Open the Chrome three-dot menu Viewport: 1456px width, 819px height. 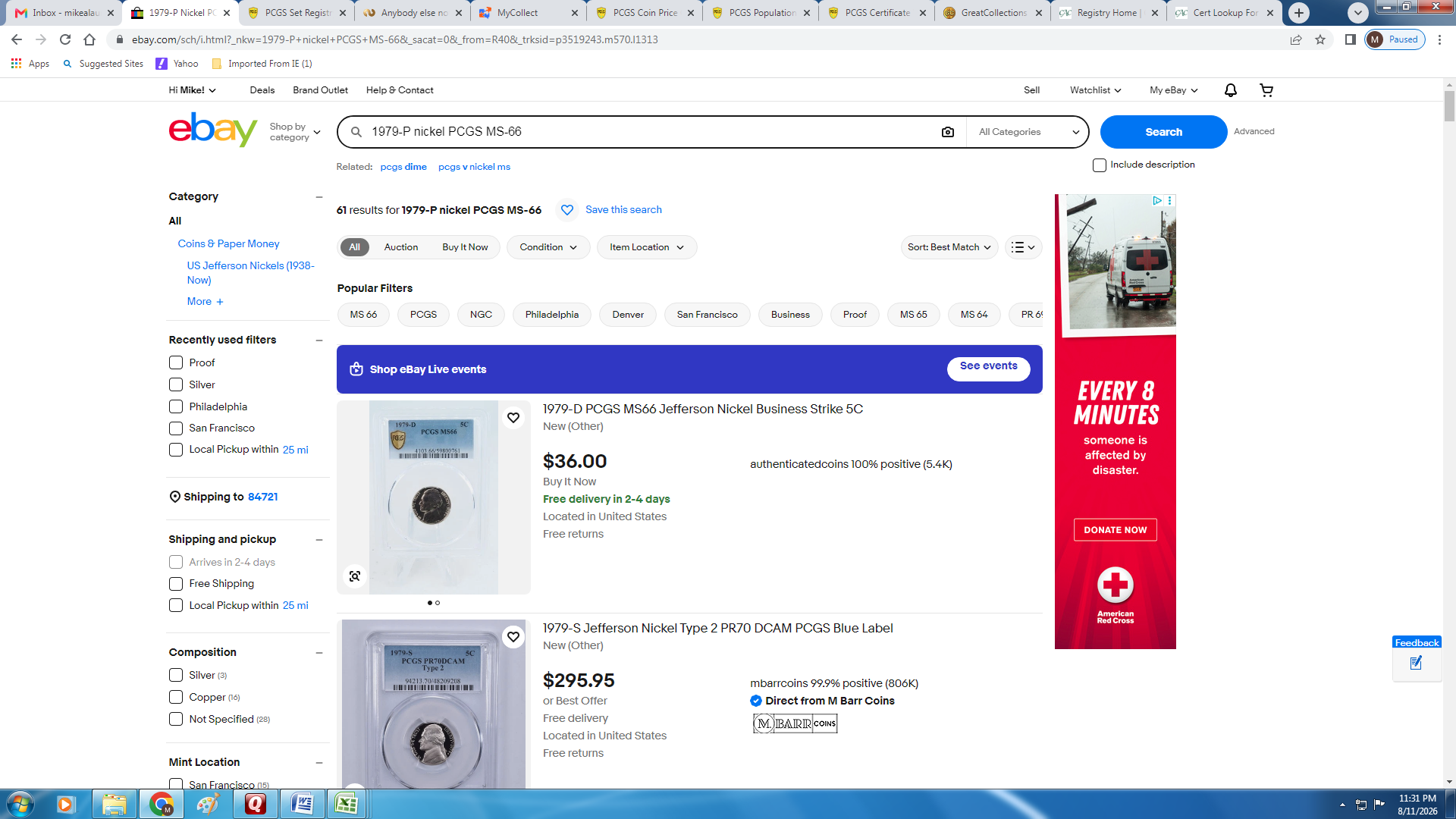coord(1439,39)
